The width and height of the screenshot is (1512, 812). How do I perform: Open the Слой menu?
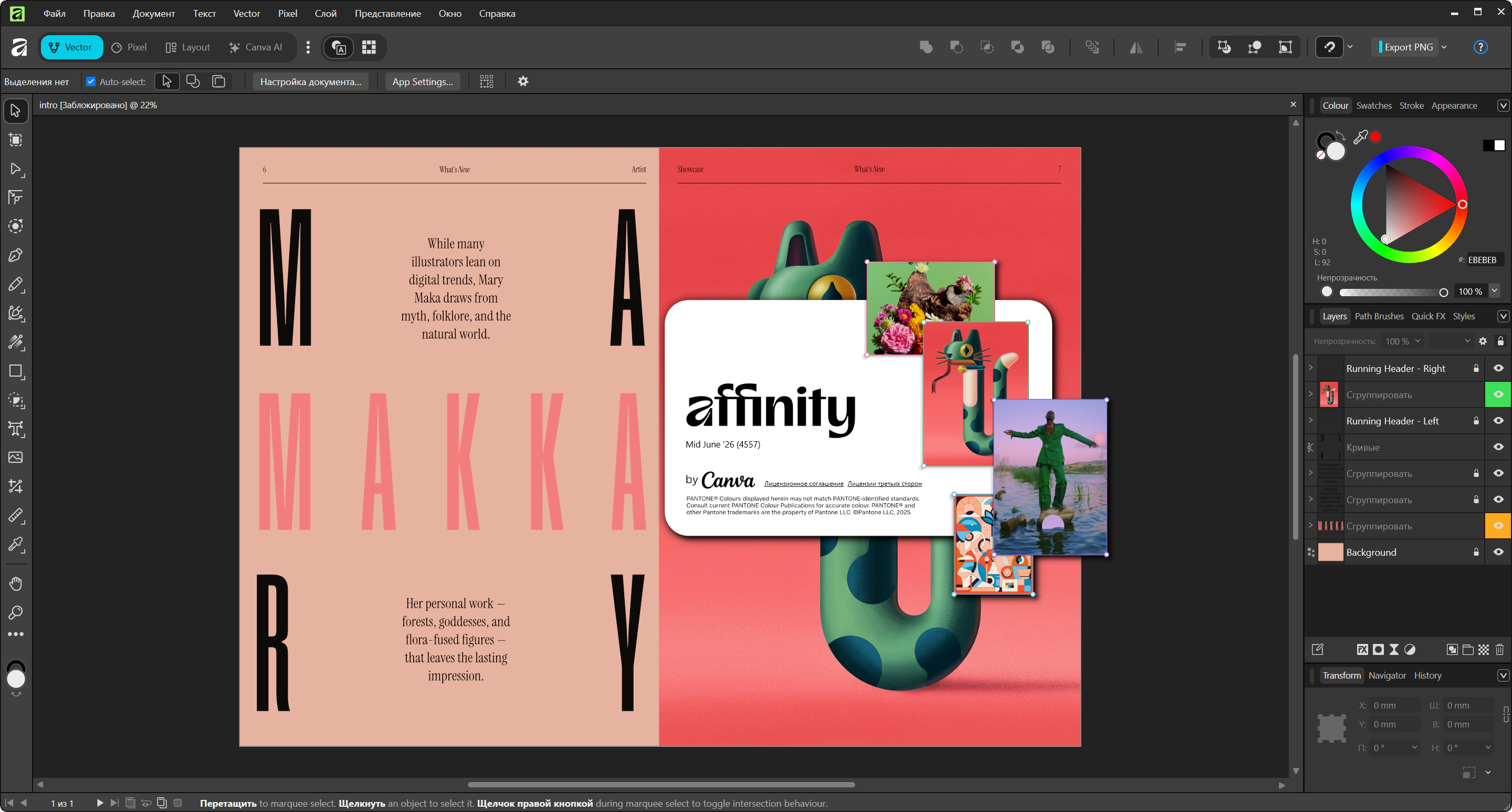pos(325,14)
